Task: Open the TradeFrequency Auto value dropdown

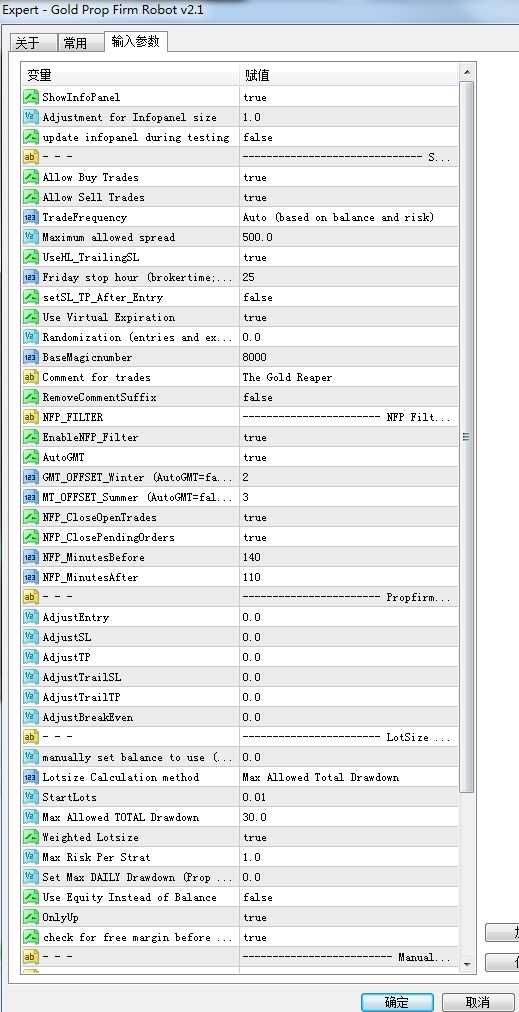Action: [349, 218]
